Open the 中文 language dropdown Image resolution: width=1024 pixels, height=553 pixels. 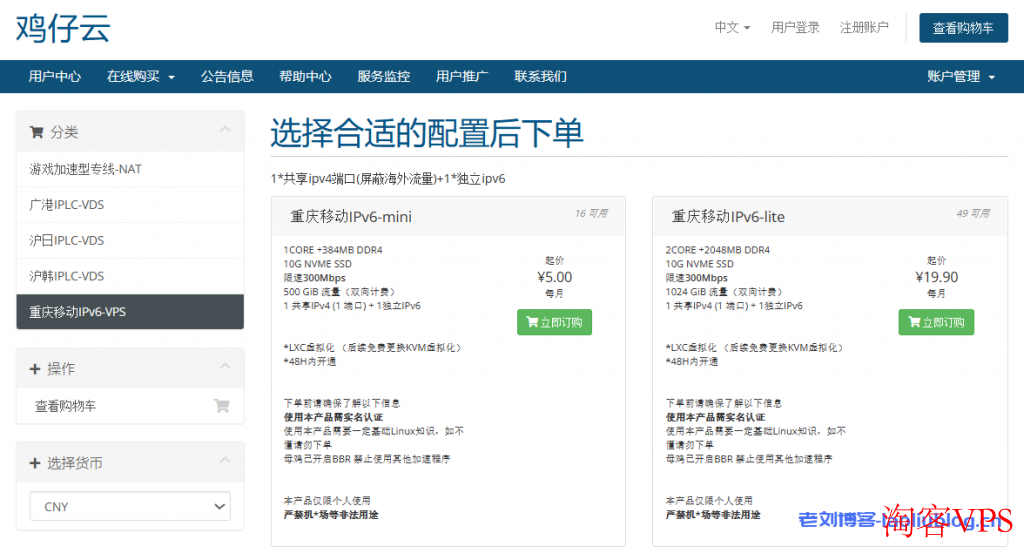pyautogui.click(x=732, y=27)
